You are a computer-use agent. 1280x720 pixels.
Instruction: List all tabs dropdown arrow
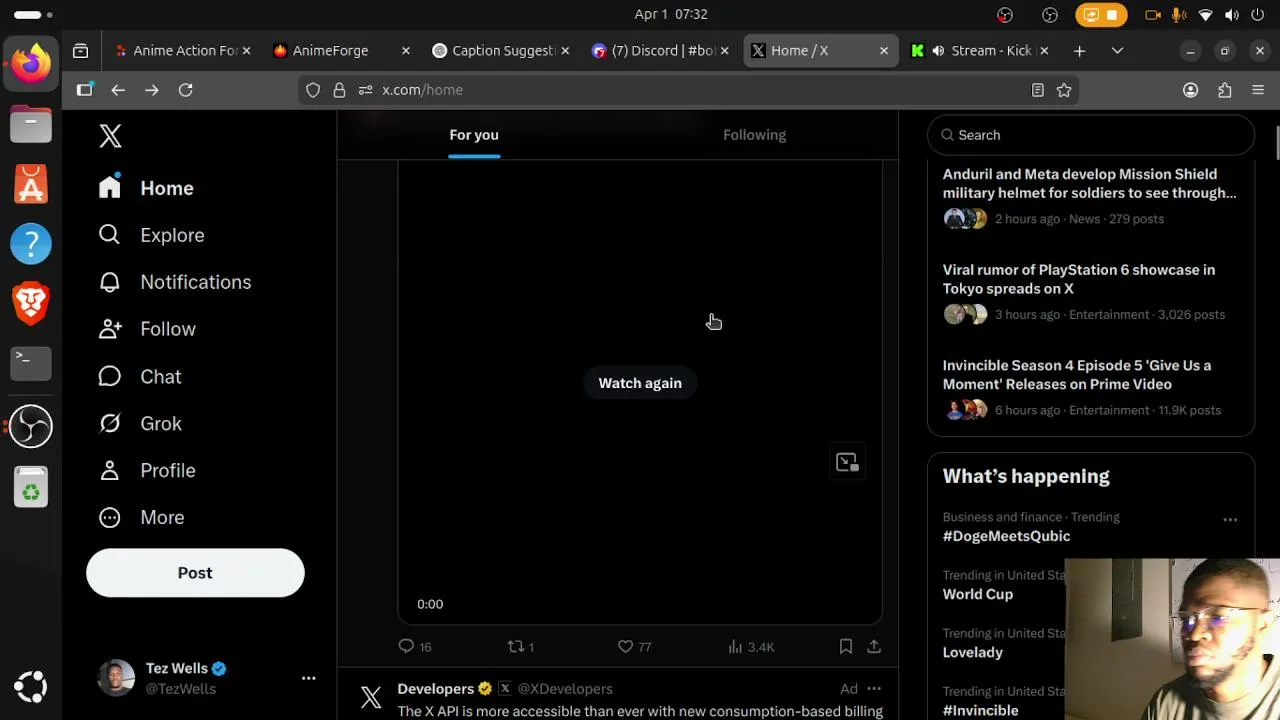click(x=1117, y=50)
